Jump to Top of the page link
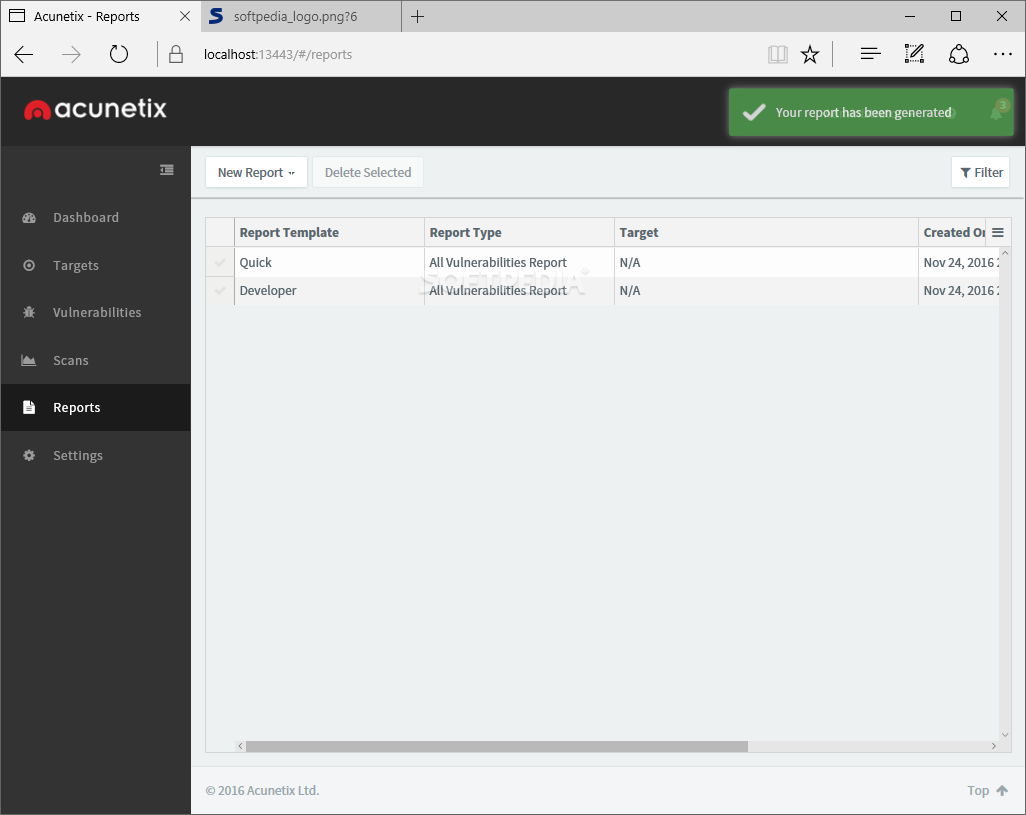 pyautogui.click(x=987, y=790)
